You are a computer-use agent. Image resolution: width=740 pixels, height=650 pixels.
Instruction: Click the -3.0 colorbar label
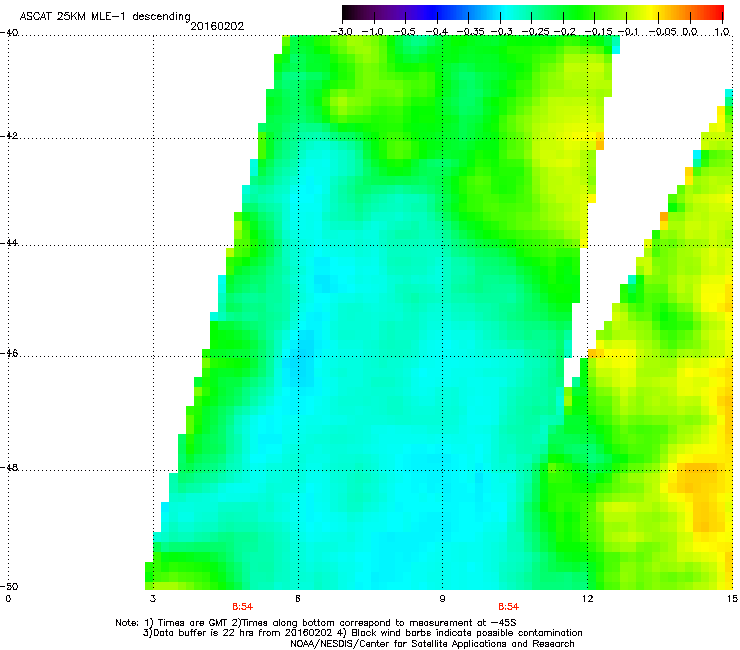point(341,32)
